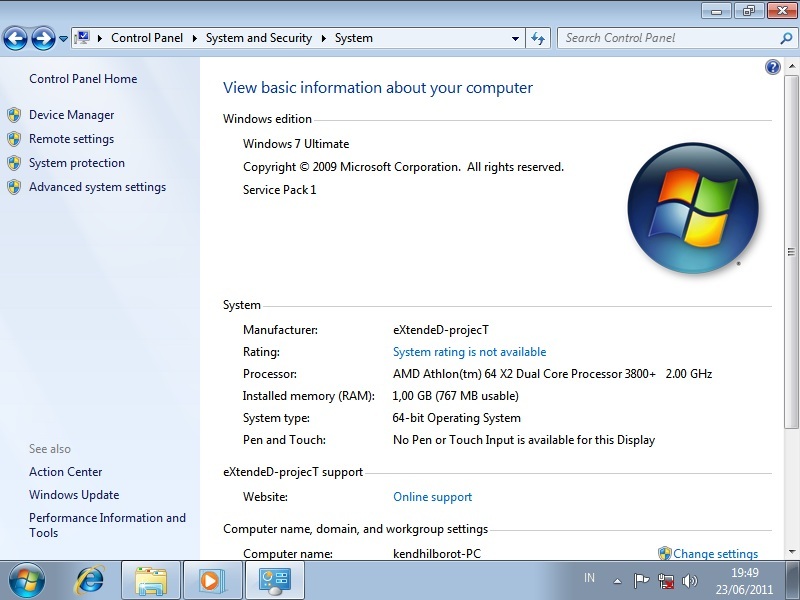This screenshot has height=600, width=800.
Task: Click the shield icon beside System protection
Action: 14,163
